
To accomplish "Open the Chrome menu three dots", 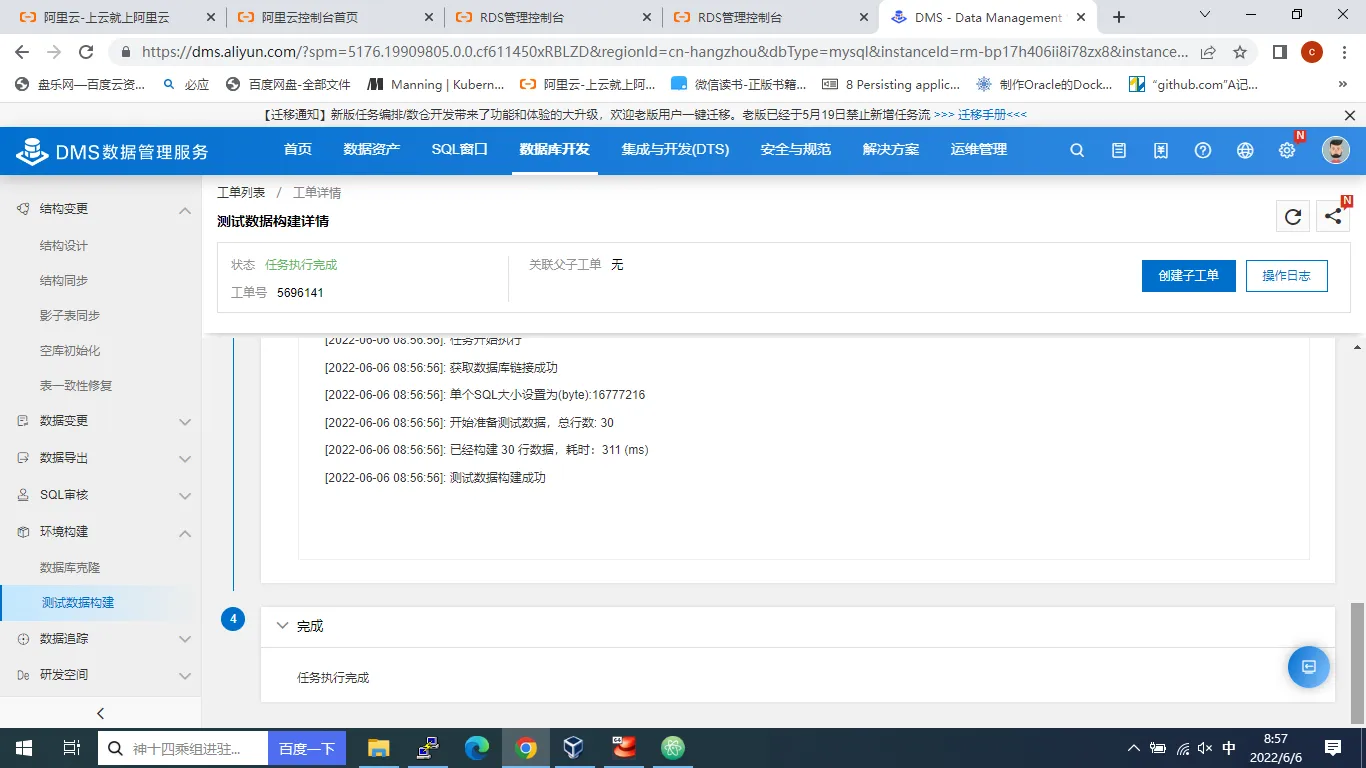I will [x=1344, y=52].
